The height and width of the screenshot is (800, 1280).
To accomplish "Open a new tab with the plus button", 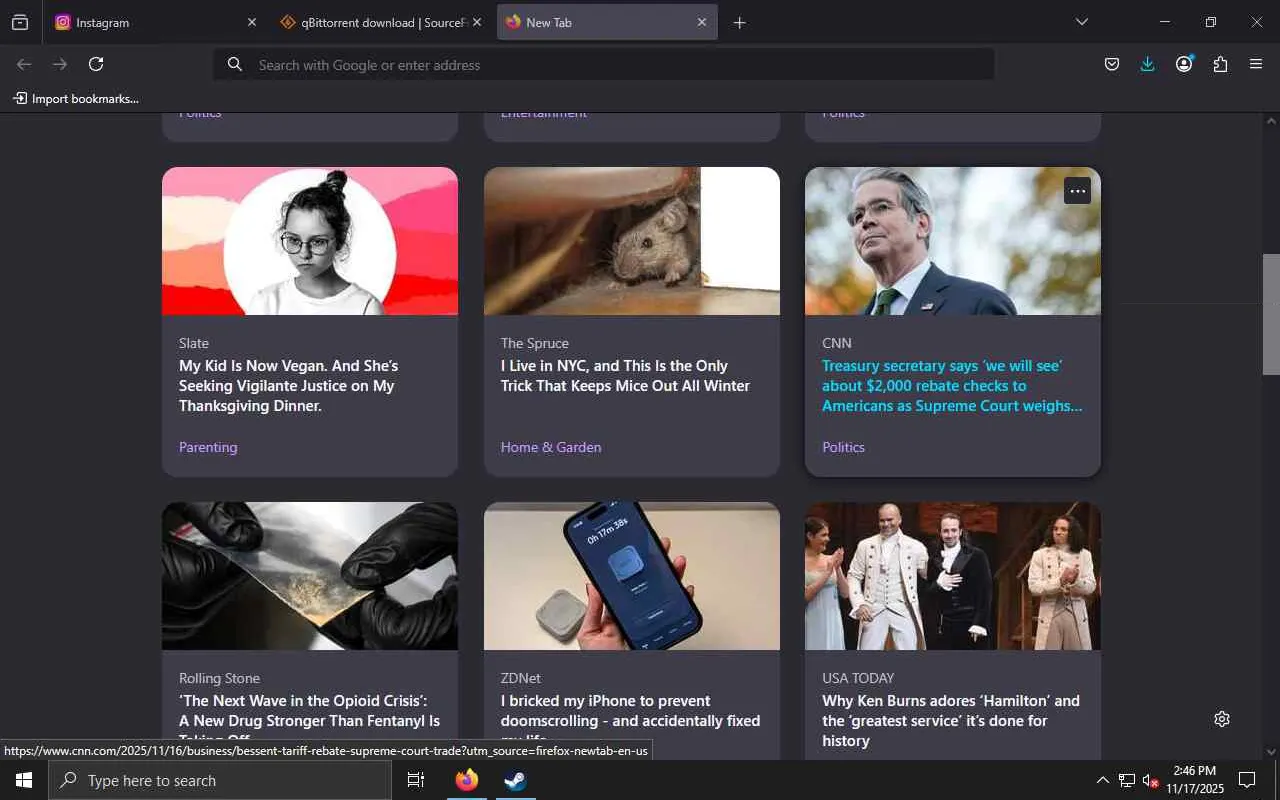I will click(739, 22).
